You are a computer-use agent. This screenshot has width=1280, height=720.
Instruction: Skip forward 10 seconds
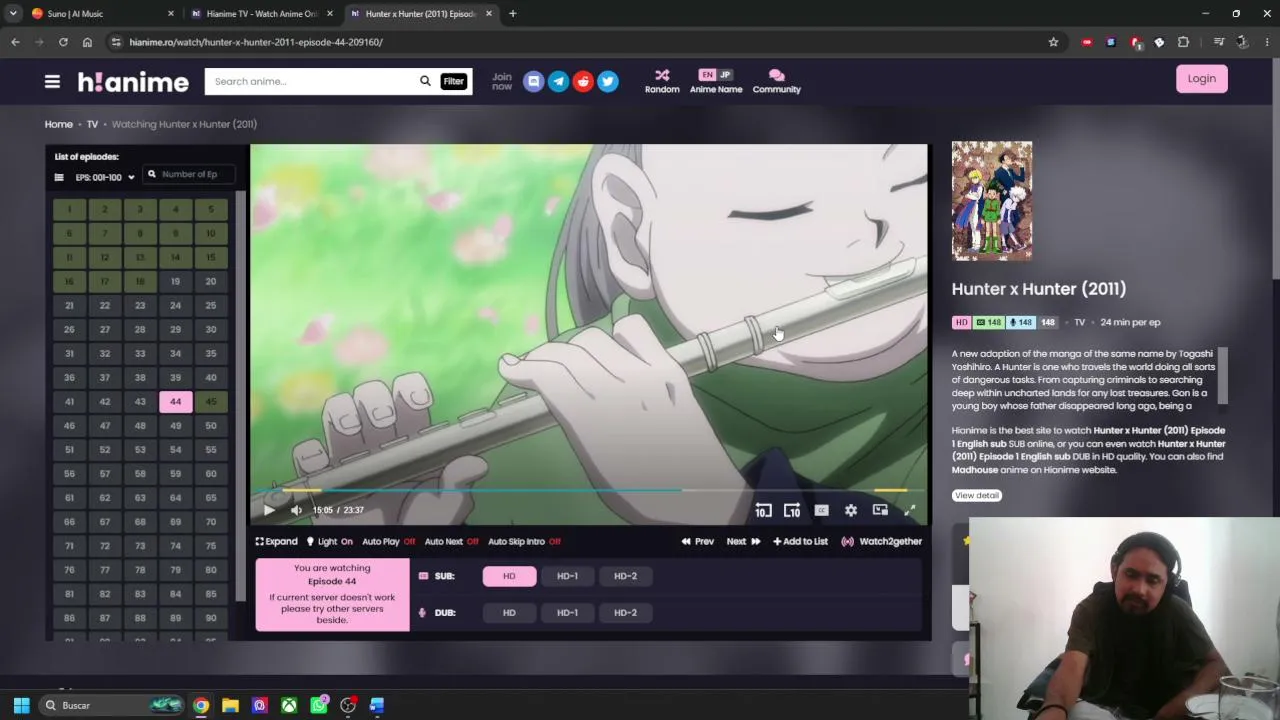point(792,510)
